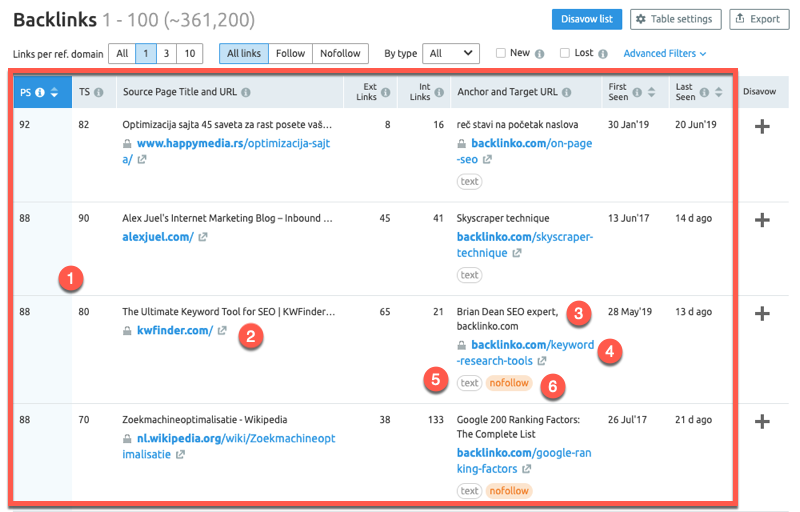Click the Export button

point(759,19)
